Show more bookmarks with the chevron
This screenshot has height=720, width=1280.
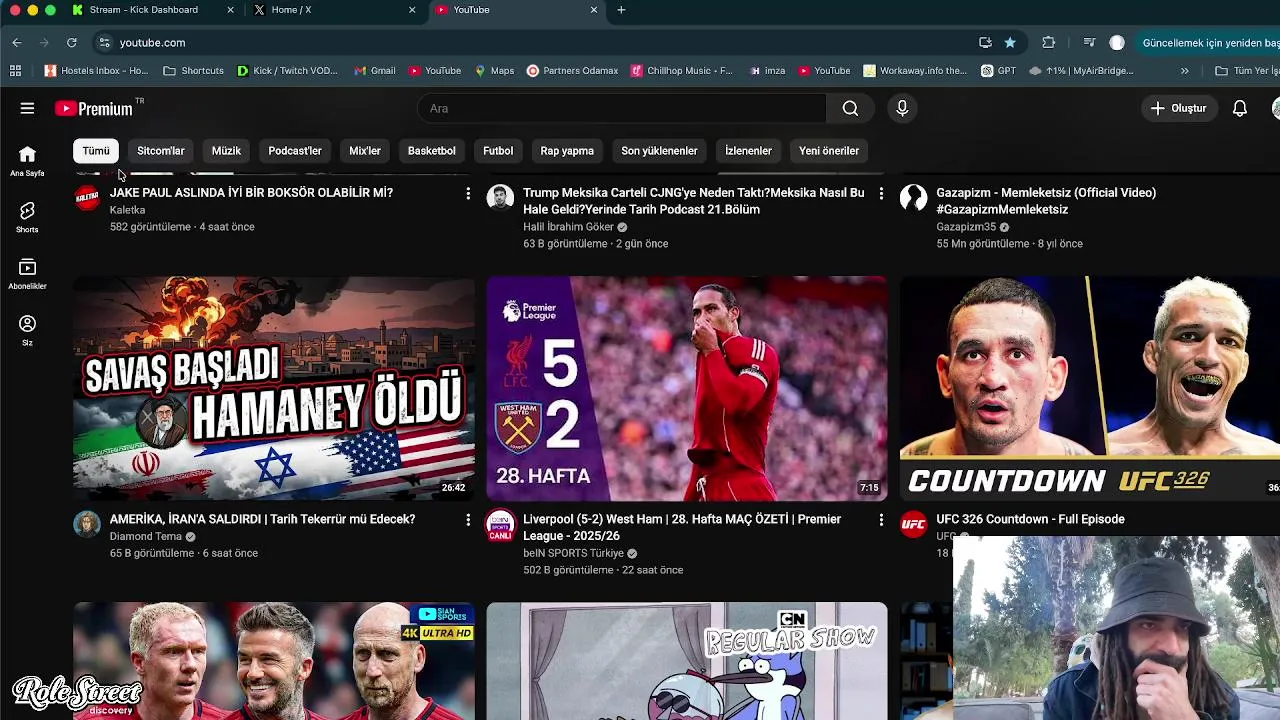pos(1185,71)
